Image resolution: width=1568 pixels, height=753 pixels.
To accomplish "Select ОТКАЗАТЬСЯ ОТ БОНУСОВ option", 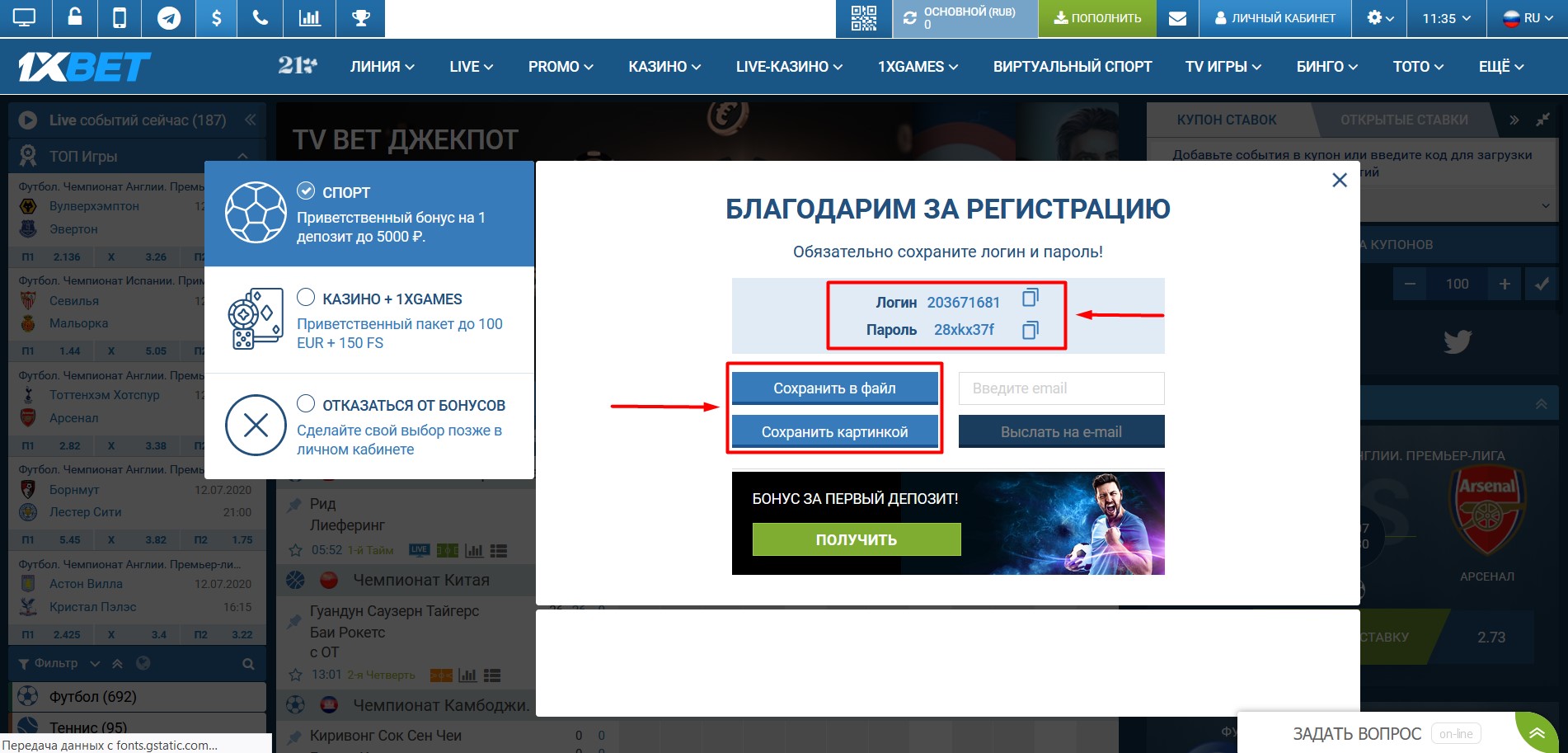I will click(x=369, y=426).
